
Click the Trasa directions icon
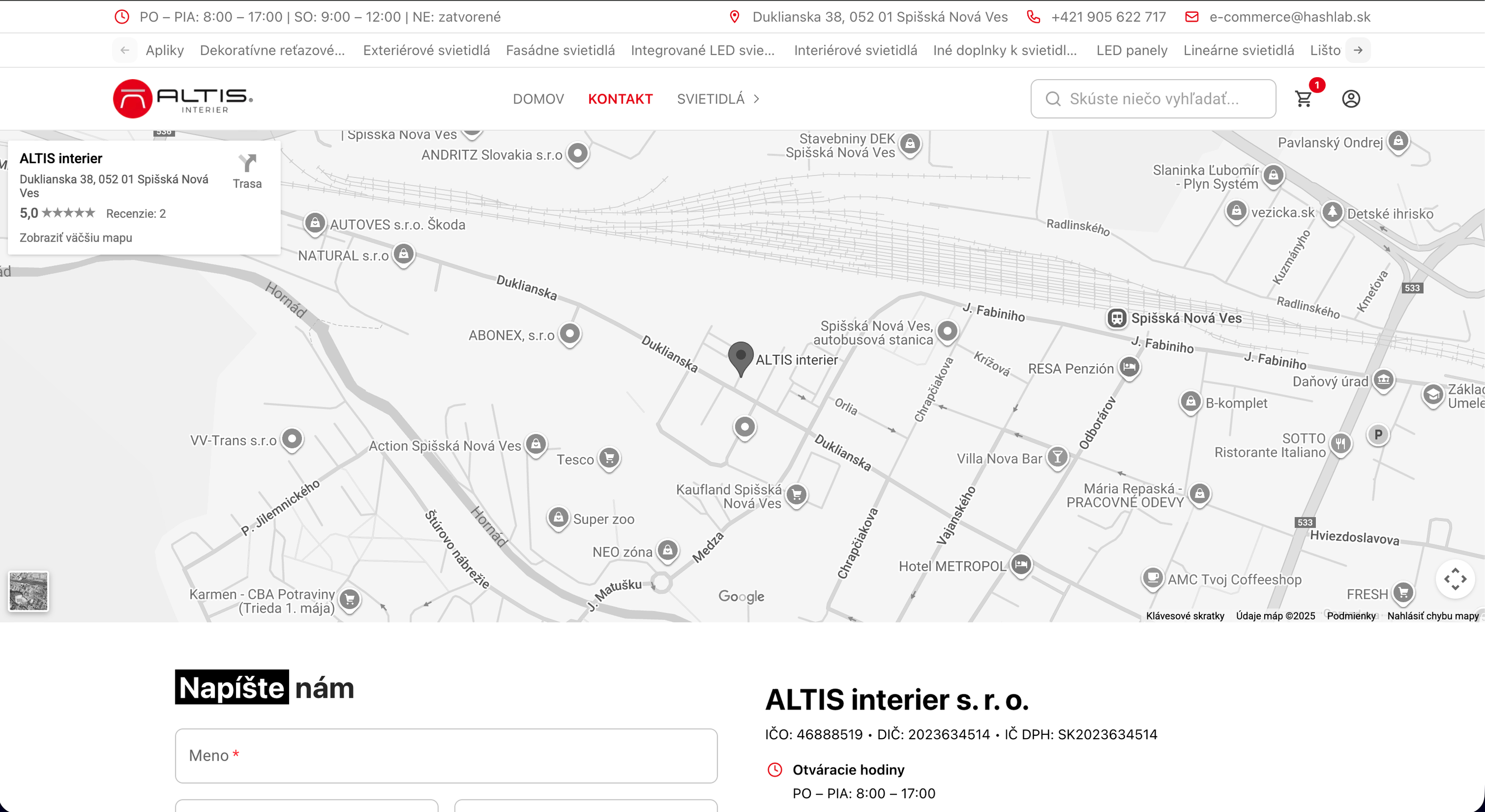pyautogui.click(x=247, y=164)
